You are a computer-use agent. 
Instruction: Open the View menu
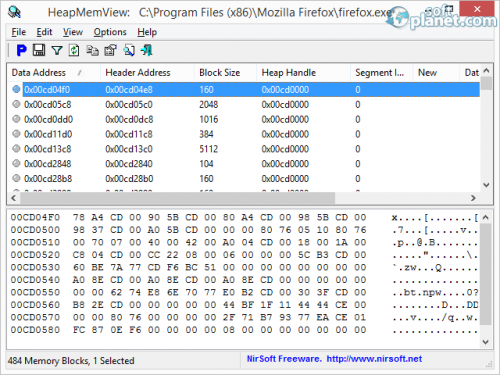tap(73, 32)
